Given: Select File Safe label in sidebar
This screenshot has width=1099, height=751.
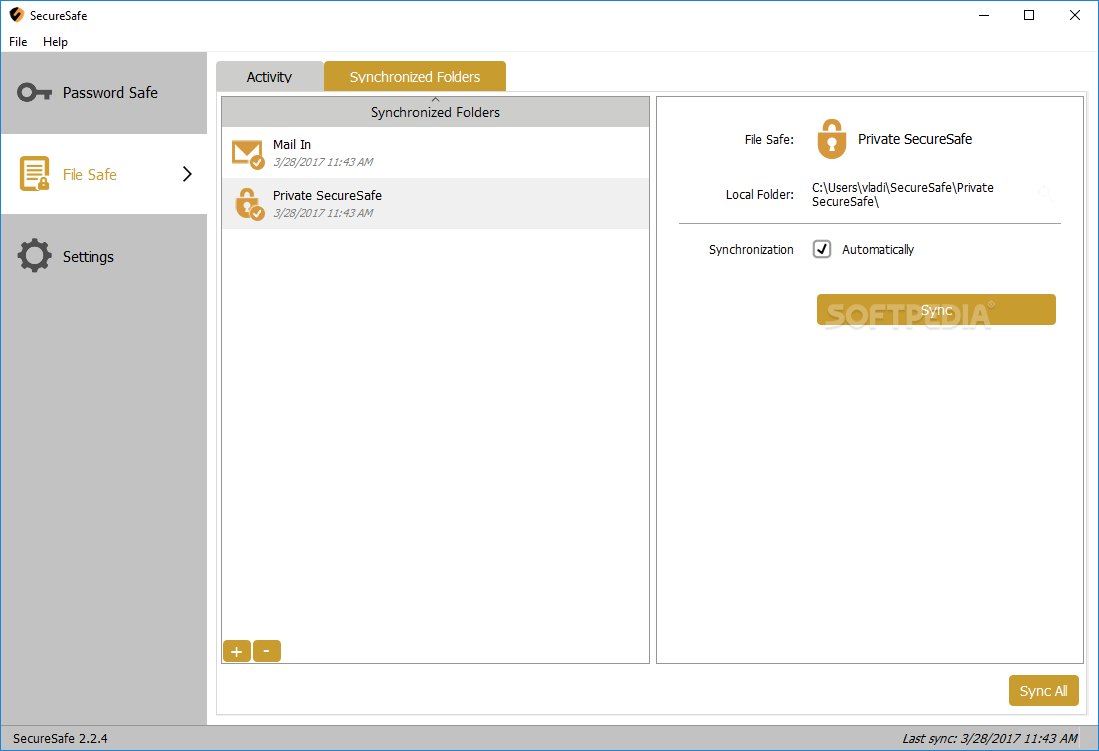Looking at the screenshot, I should (90, 175).
